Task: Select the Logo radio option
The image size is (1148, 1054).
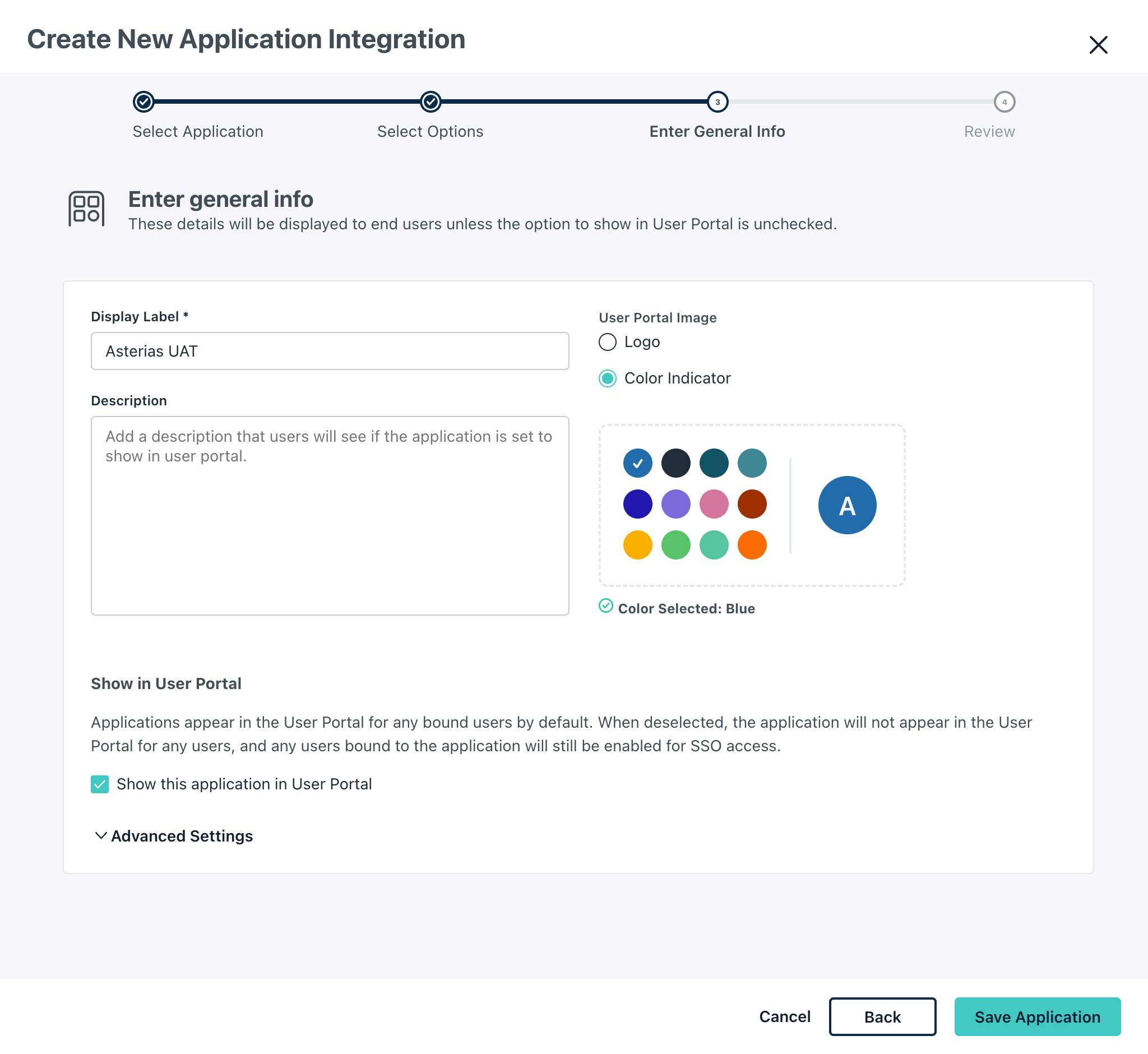Action: pos(608,342)
